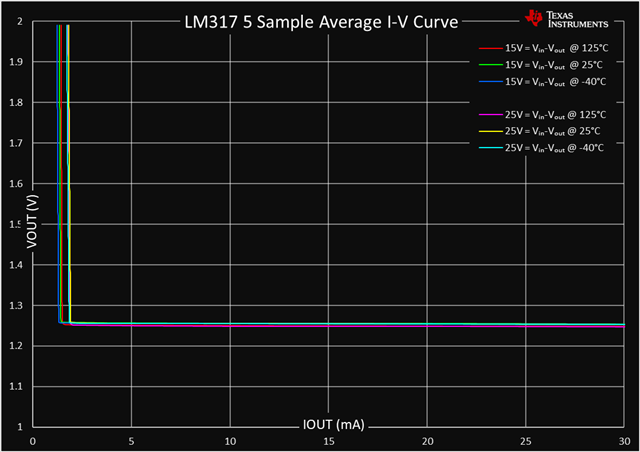This screenshot has width=640, height=452.
Task: Select the magenta legend line for 25V @ 125°C
Action: point(491,115)
